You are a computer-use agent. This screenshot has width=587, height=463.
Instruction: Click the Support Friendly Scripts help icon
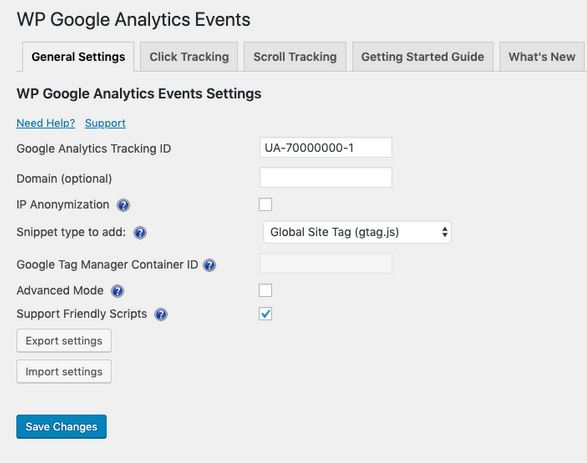point(161,314)
